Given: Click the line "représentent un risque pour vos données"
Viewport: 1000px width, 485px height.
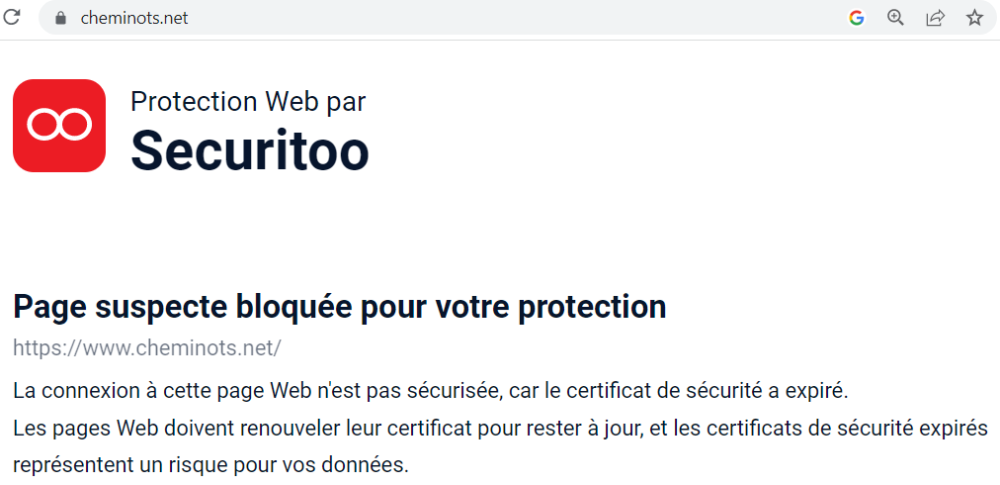Looking at the screenshot, I should pyautogui.click(x=210, y=465).
